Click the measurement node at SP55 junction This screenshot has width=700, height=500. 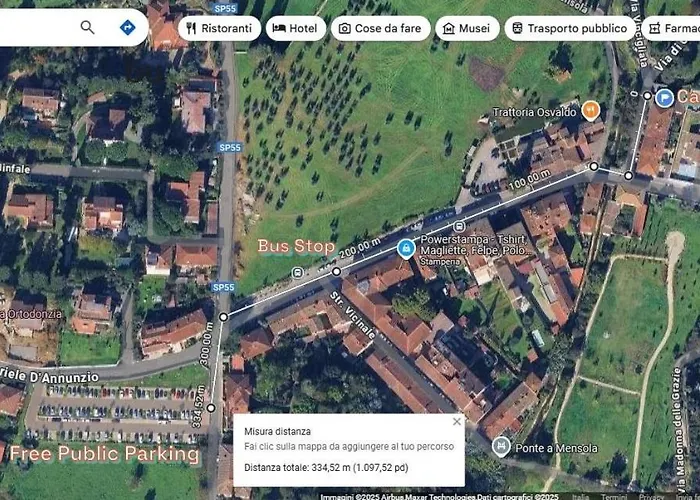223,317
